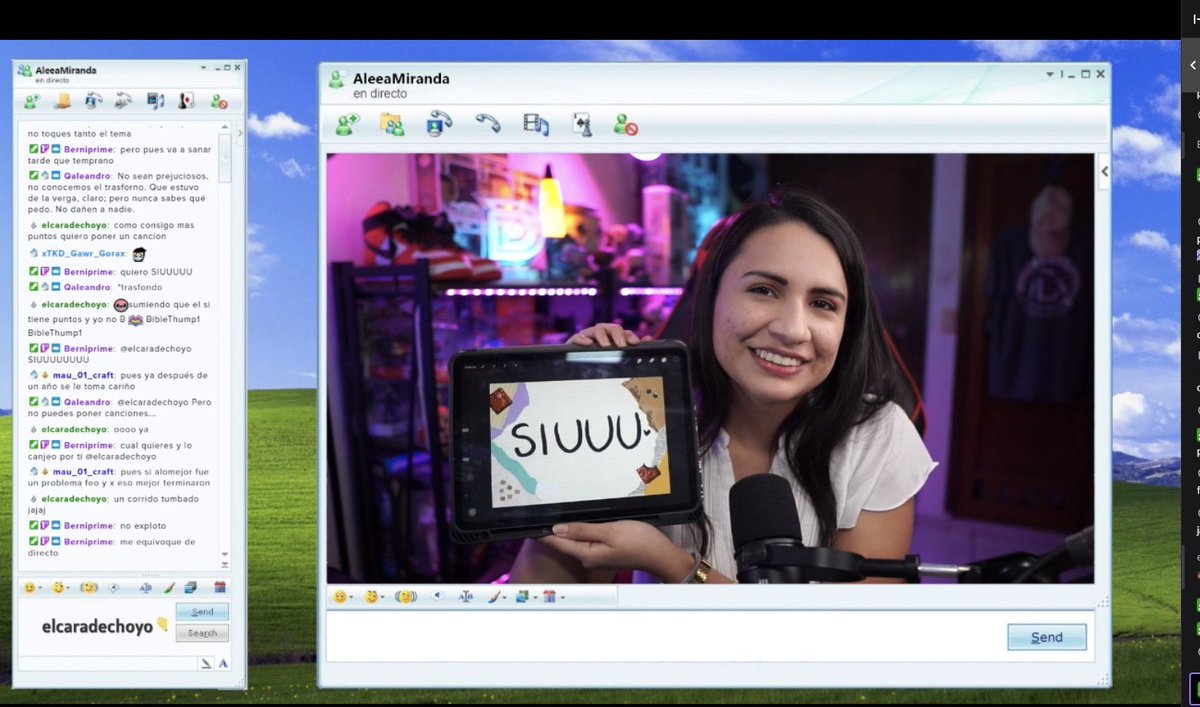Select handwriting pen mode in chat window
The height and width of the screenshot is (707, 1200).
(205, 663)
